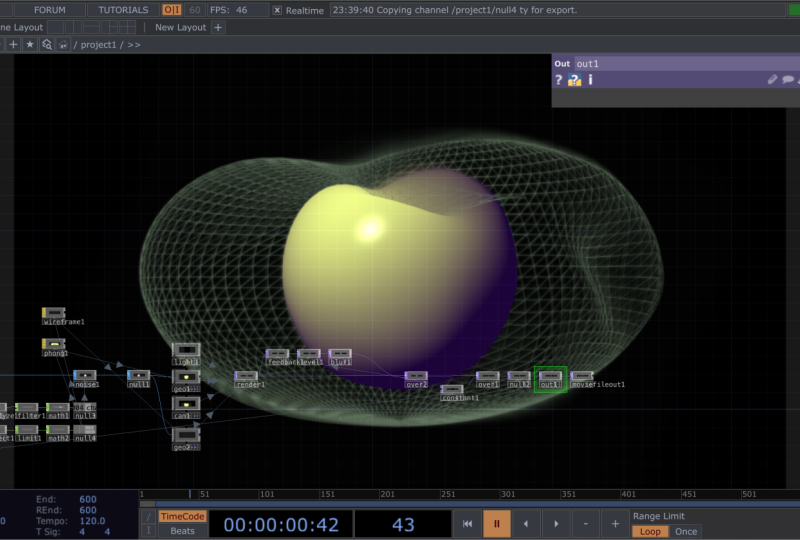Screen dimensions: 800x540
Task: Switch timeline display to Beats
Action: (182, 531)
